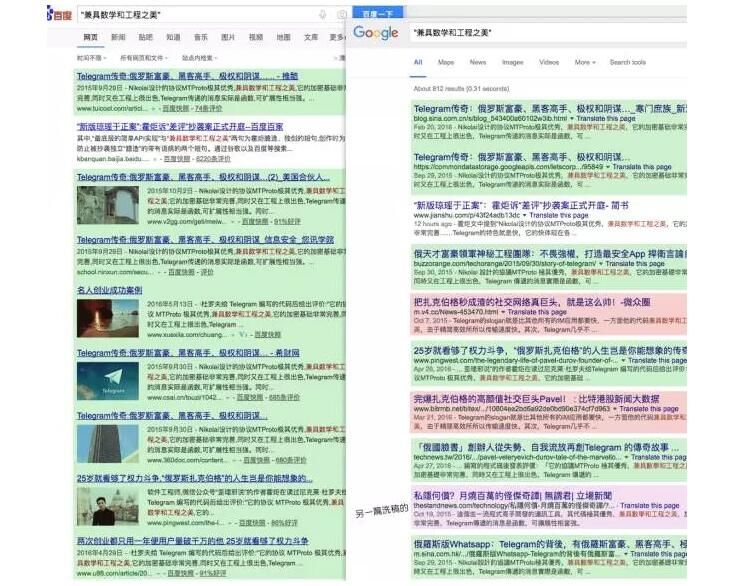The image size is (731, 586).
Task: Click the archway thumbnail of the v2gg.com result
Action: coord(108,205)
